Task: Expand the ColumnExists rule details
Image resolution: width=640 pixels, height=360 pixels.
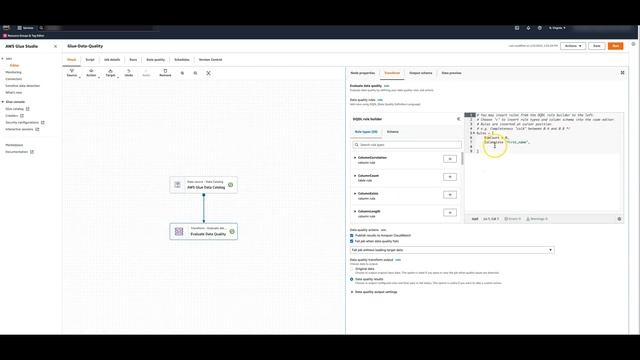Action: pos(355,193)
